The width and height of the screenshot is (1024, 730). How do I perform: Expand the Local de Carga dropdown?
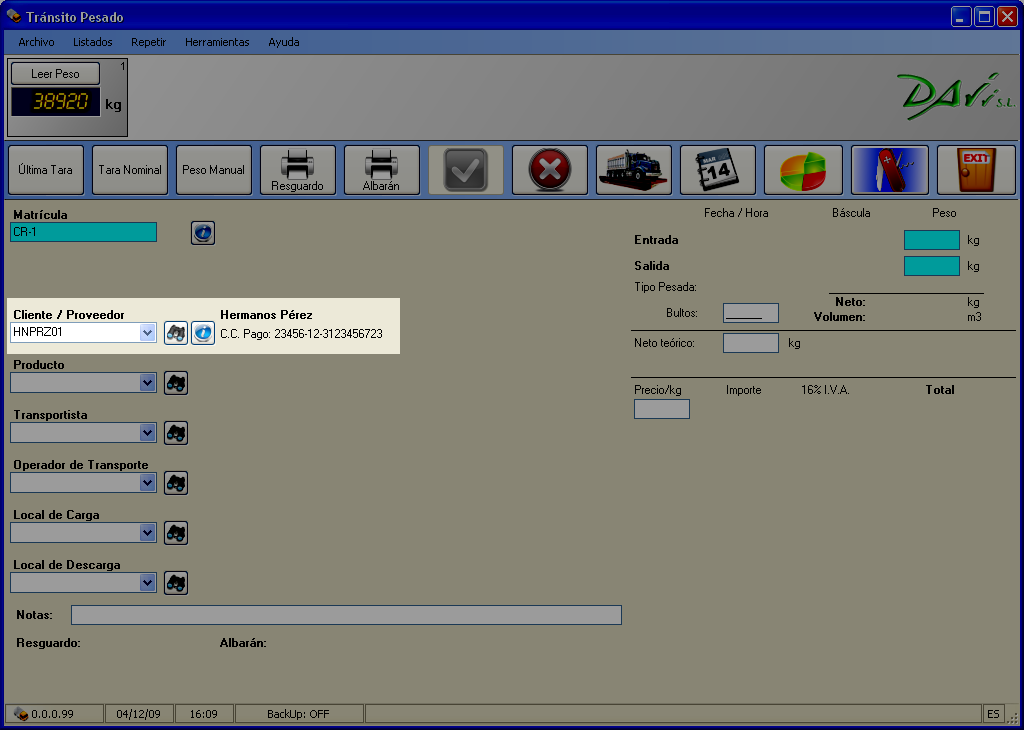click(x=148, y=533)
